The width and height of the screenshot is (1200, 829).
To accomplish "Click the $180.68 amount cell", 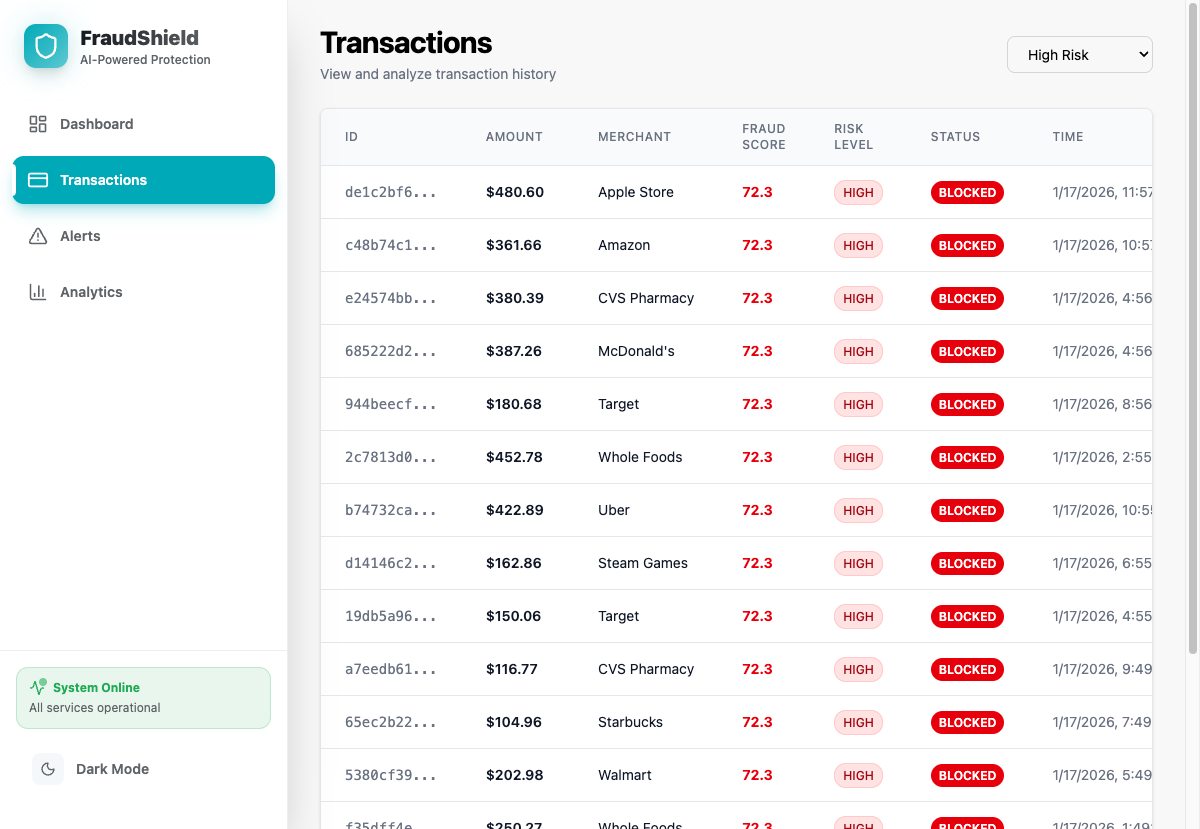I will click(x=514, y=404).
